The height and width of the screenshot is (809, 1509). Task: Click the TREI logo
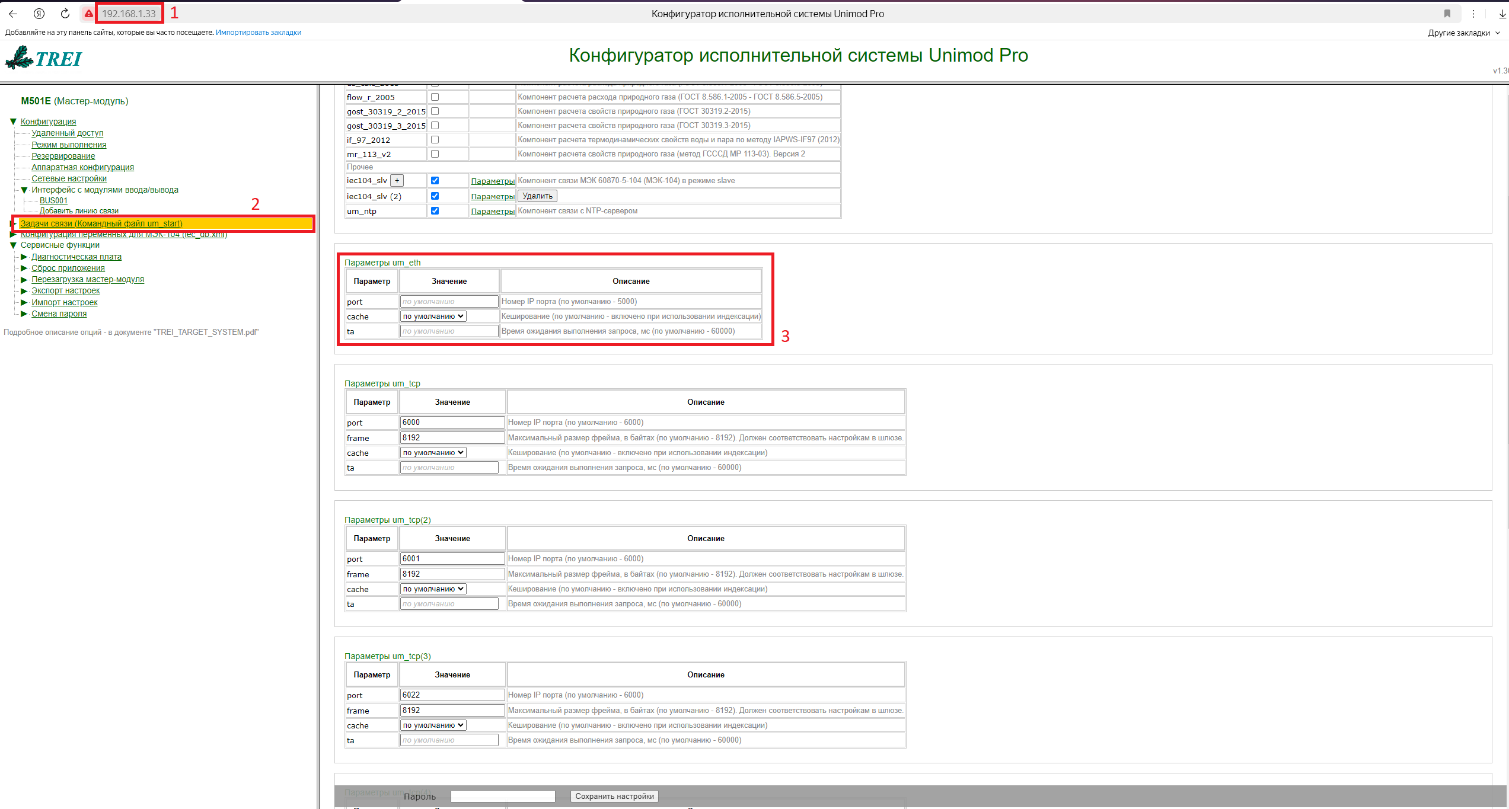[43, 58]
